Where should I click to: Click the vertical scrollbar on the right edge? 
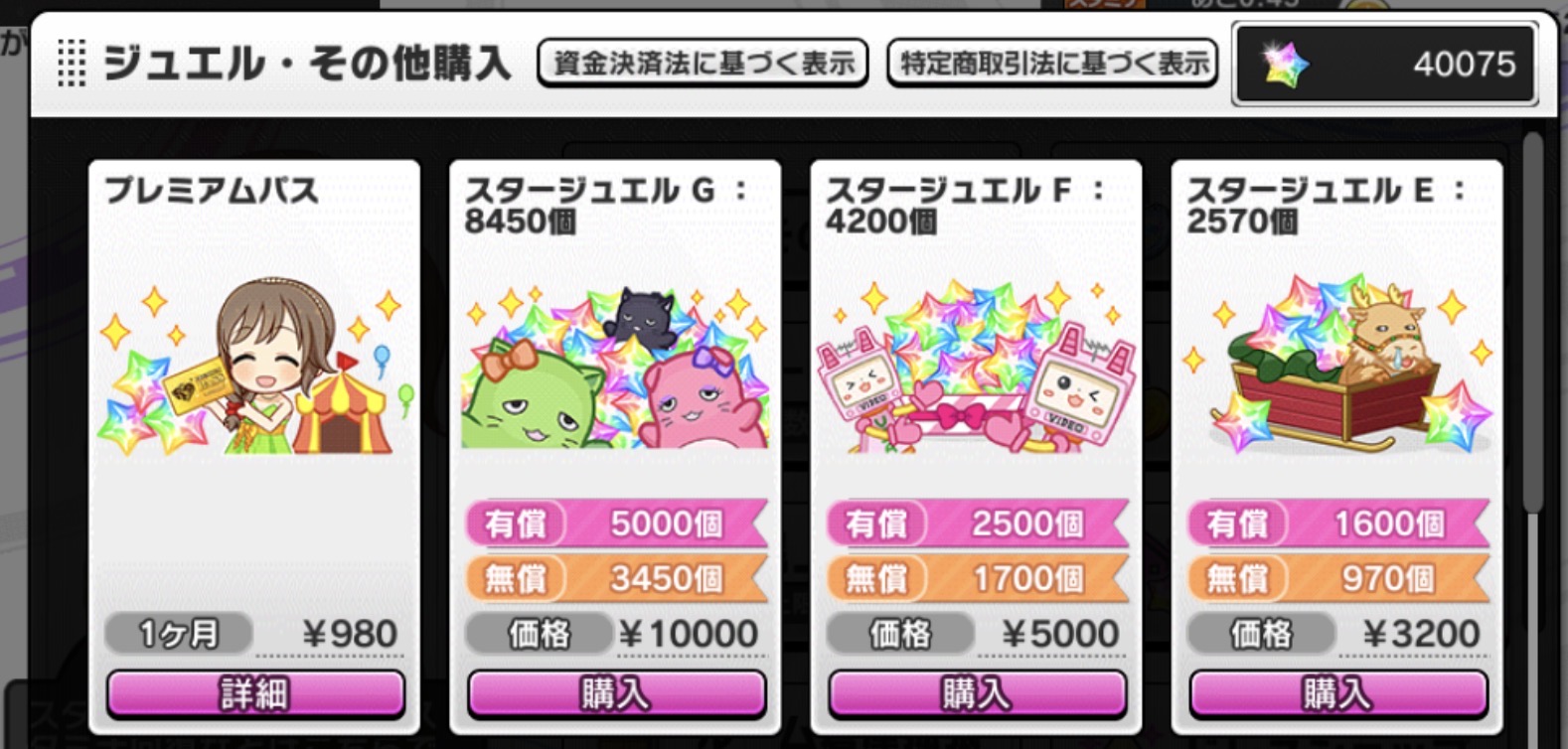[1533, 323]
